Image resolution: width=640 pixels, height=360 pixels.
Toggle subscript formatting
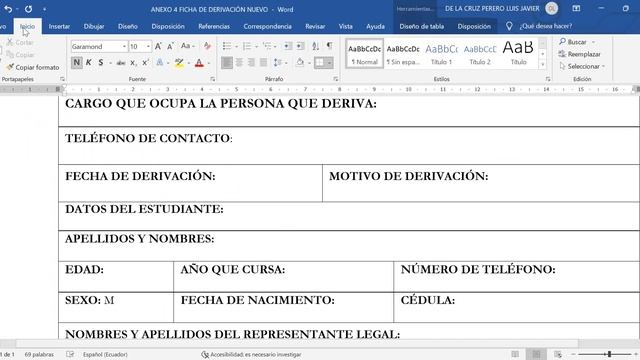133,63
